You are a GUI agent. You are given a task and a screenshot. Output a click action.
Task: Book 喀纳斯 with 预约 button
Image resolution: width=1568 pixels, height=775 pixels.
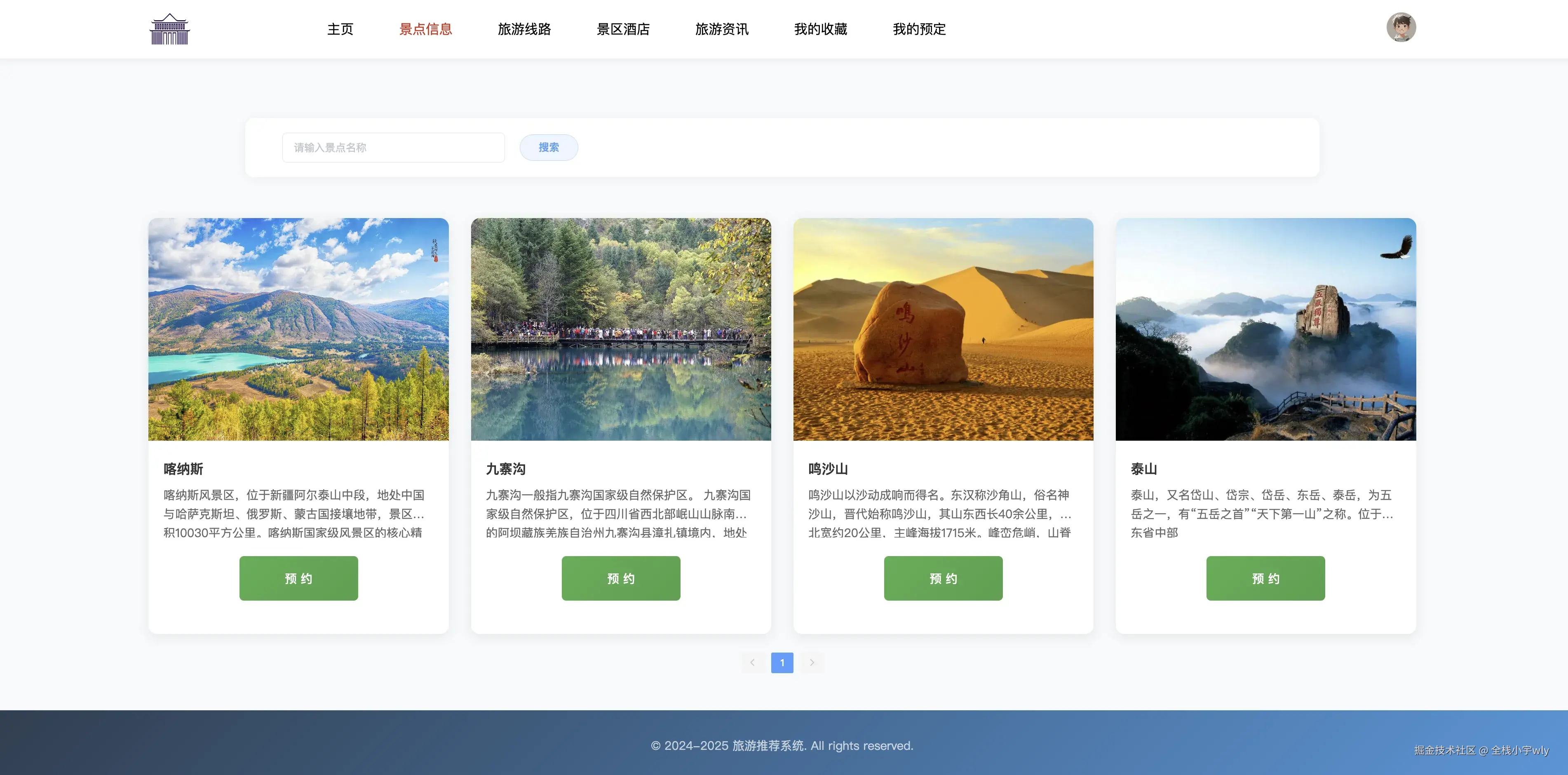298,578
